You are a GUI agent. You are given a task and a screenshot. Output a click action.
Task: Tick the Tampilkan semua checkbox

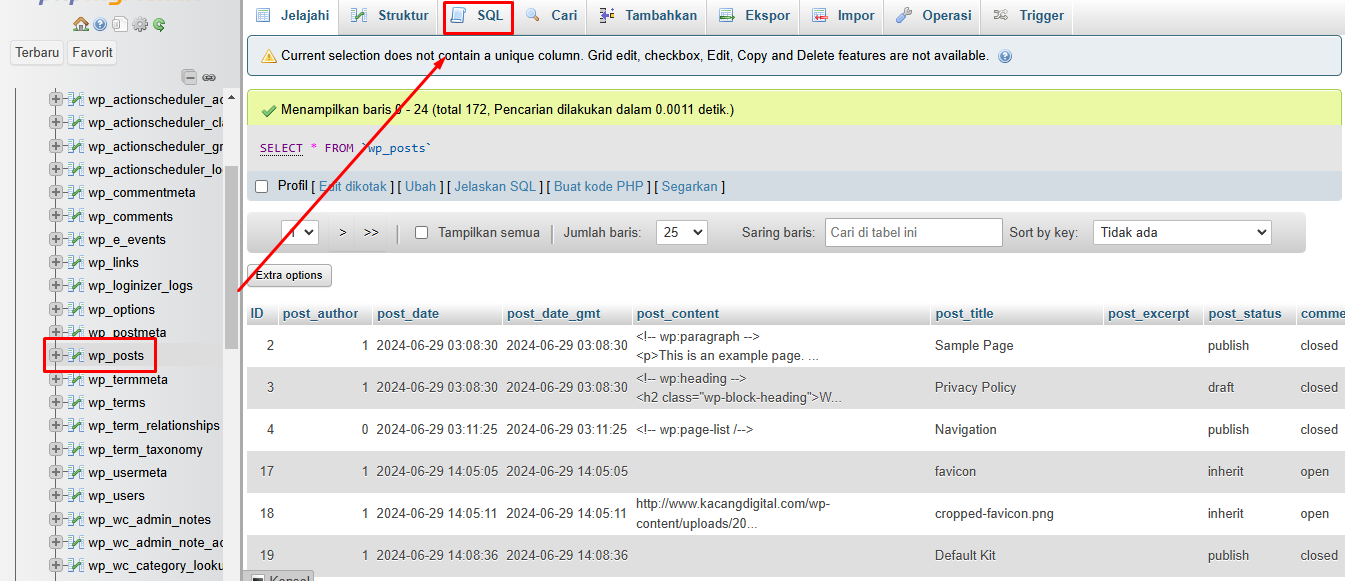tap(421, 232)
